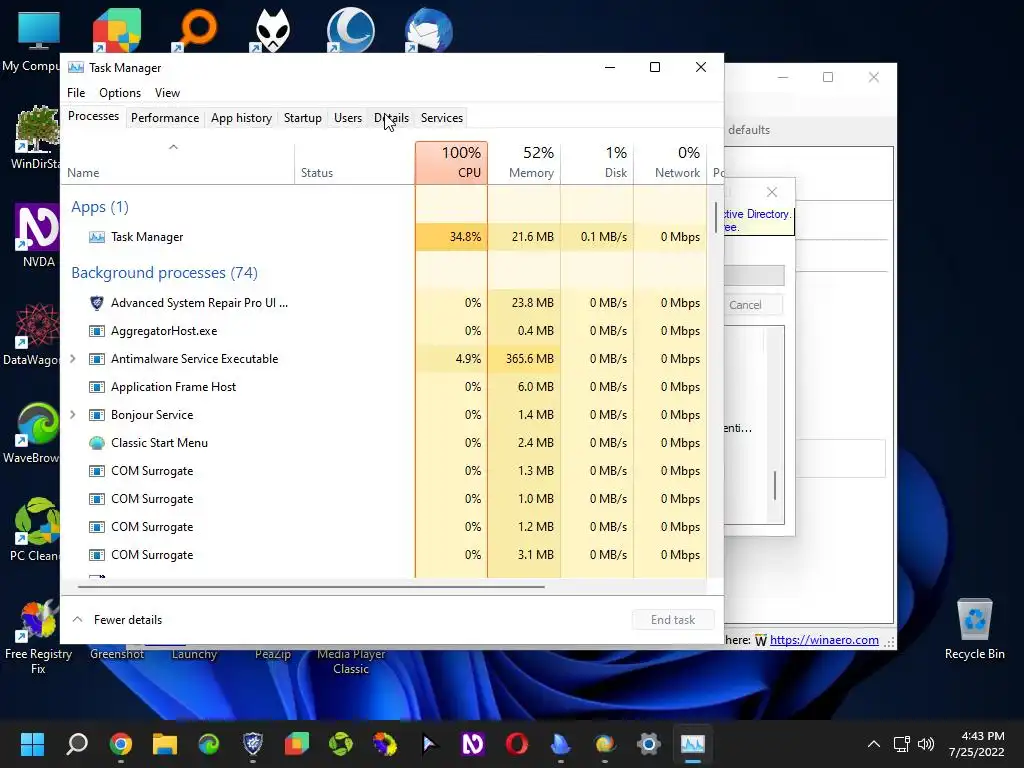Image resolution: width=1024 pixels, height=768 pixels.
Task: Click the volume speaker tray icon
Action: click(x=926, y=744)
